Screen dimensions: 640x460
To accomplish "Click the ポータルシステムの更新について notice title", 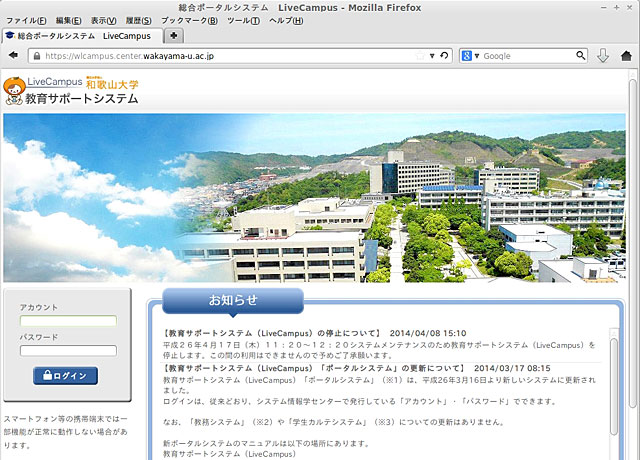I will click(313, 368).
